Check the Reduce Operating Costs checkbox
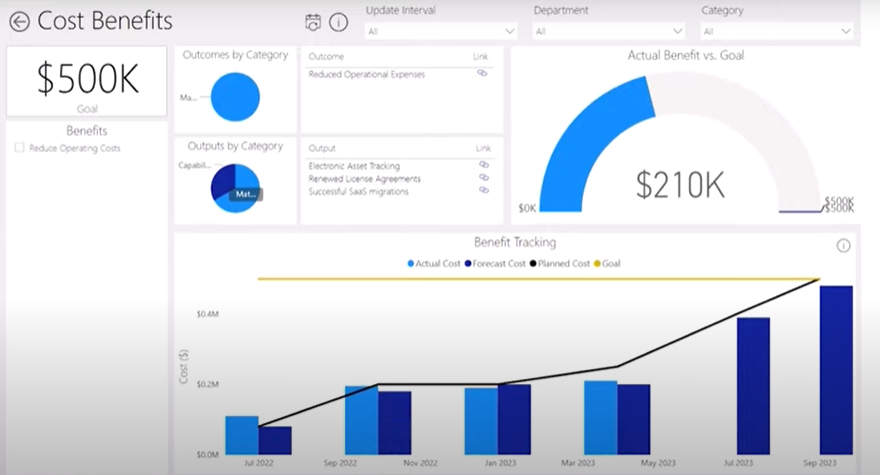This screenshot has height=475, width=880. (20, 148)
